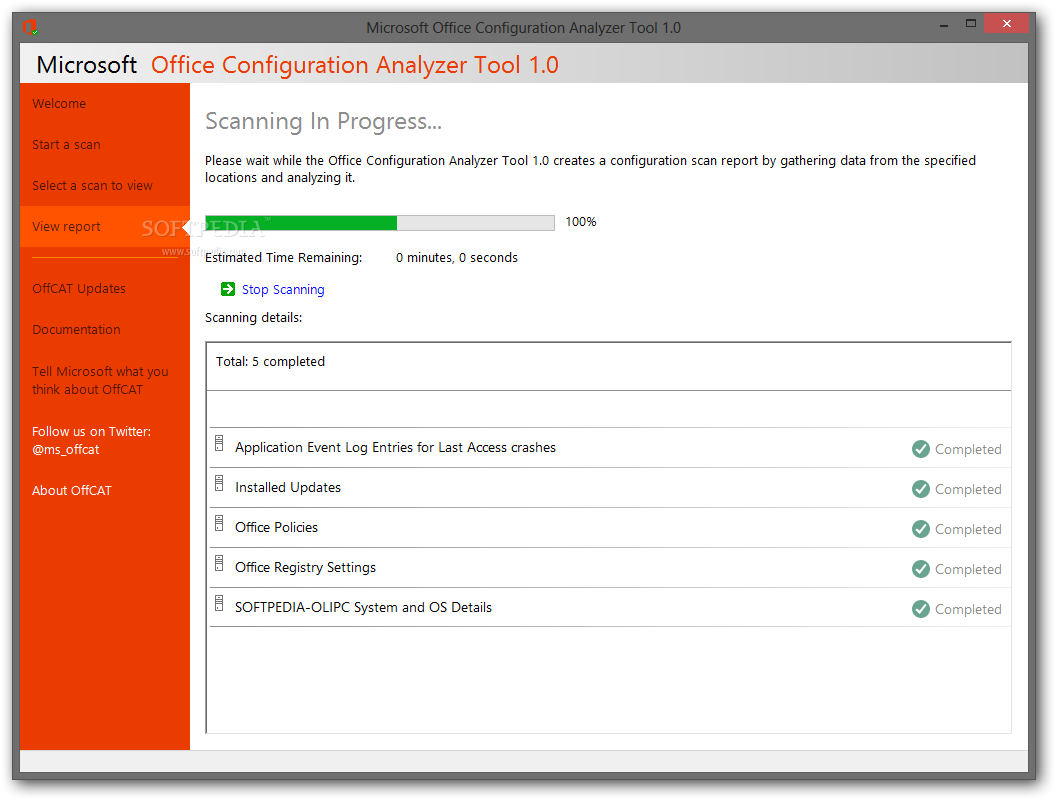The height and width of the screenshot is (800, 1056).
Task: Click the 'Scanning details:' label
Action: coord(253,318)
